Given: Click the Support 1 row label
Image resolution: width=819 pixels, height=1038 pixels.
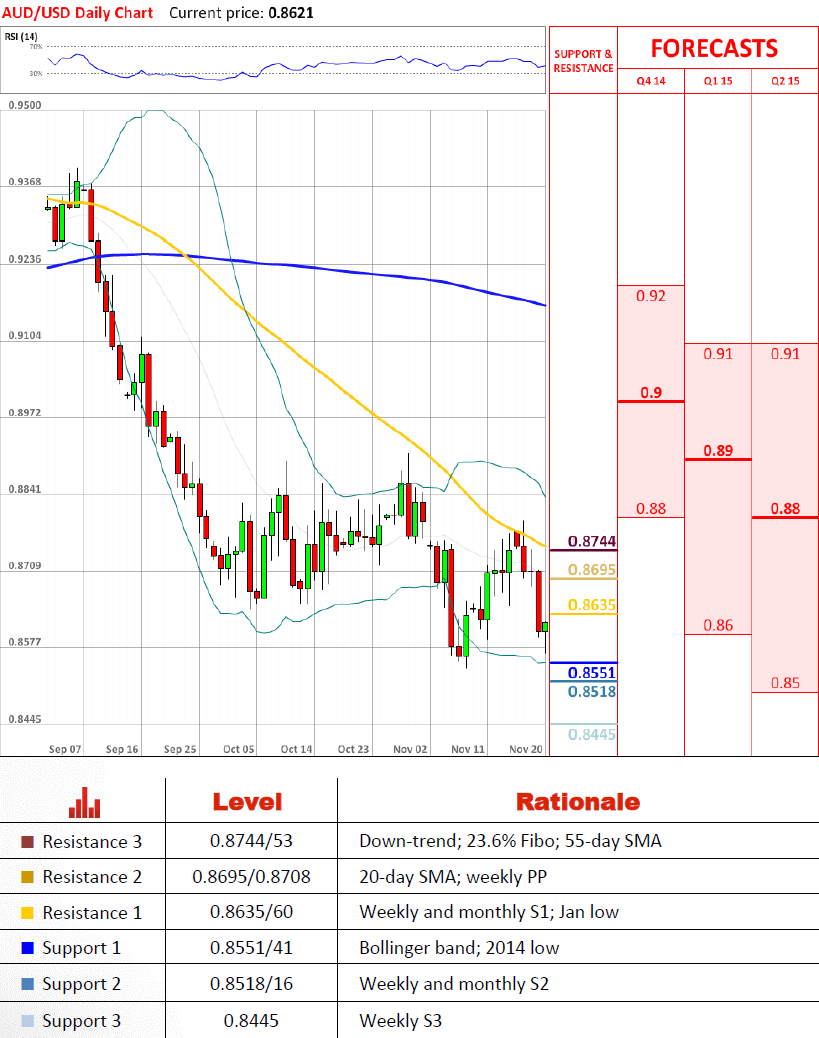Looking at the screenshot, I should [81, 948].
